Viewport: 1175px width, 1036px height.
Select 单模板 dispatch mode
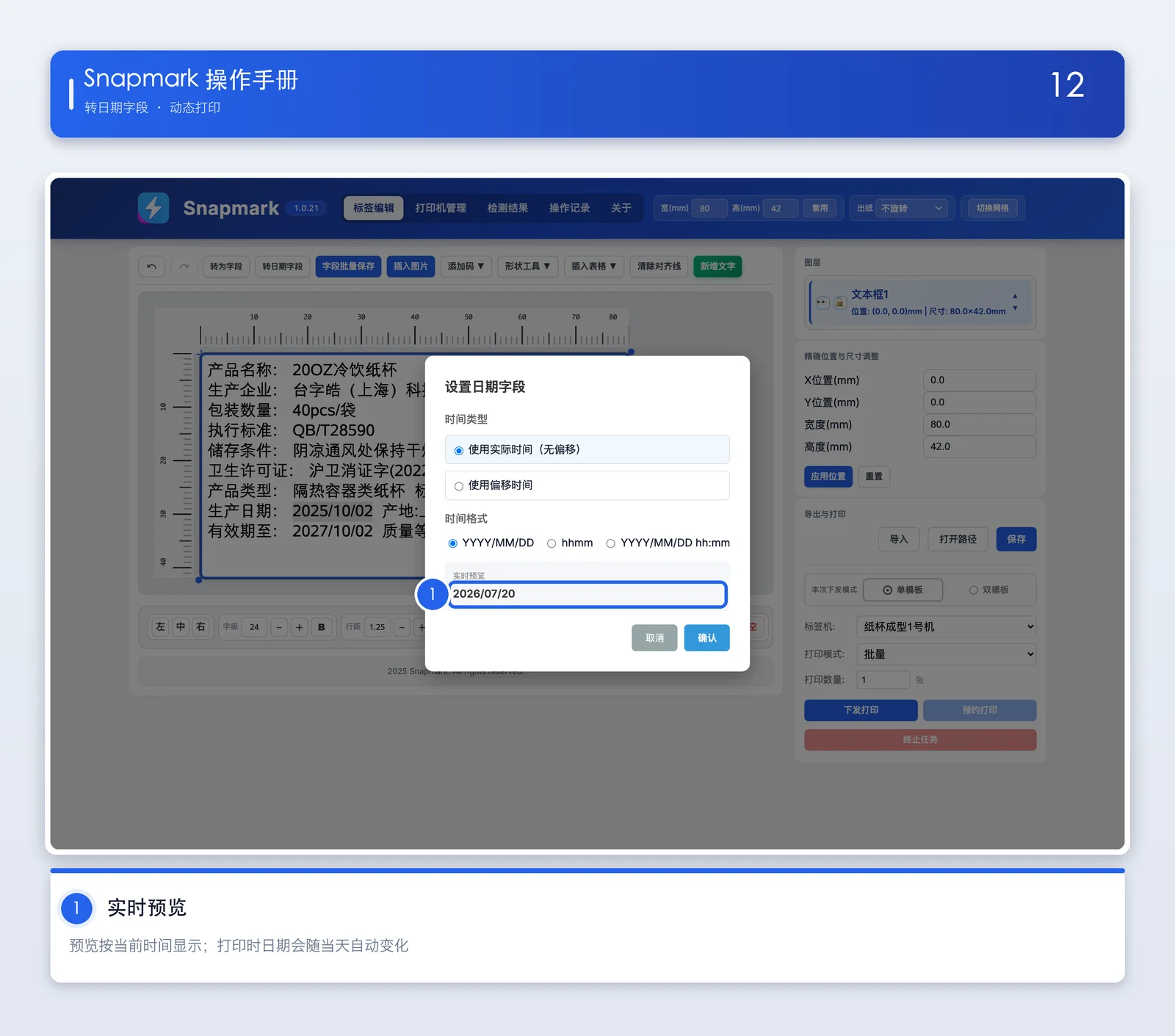coord(903,590)
